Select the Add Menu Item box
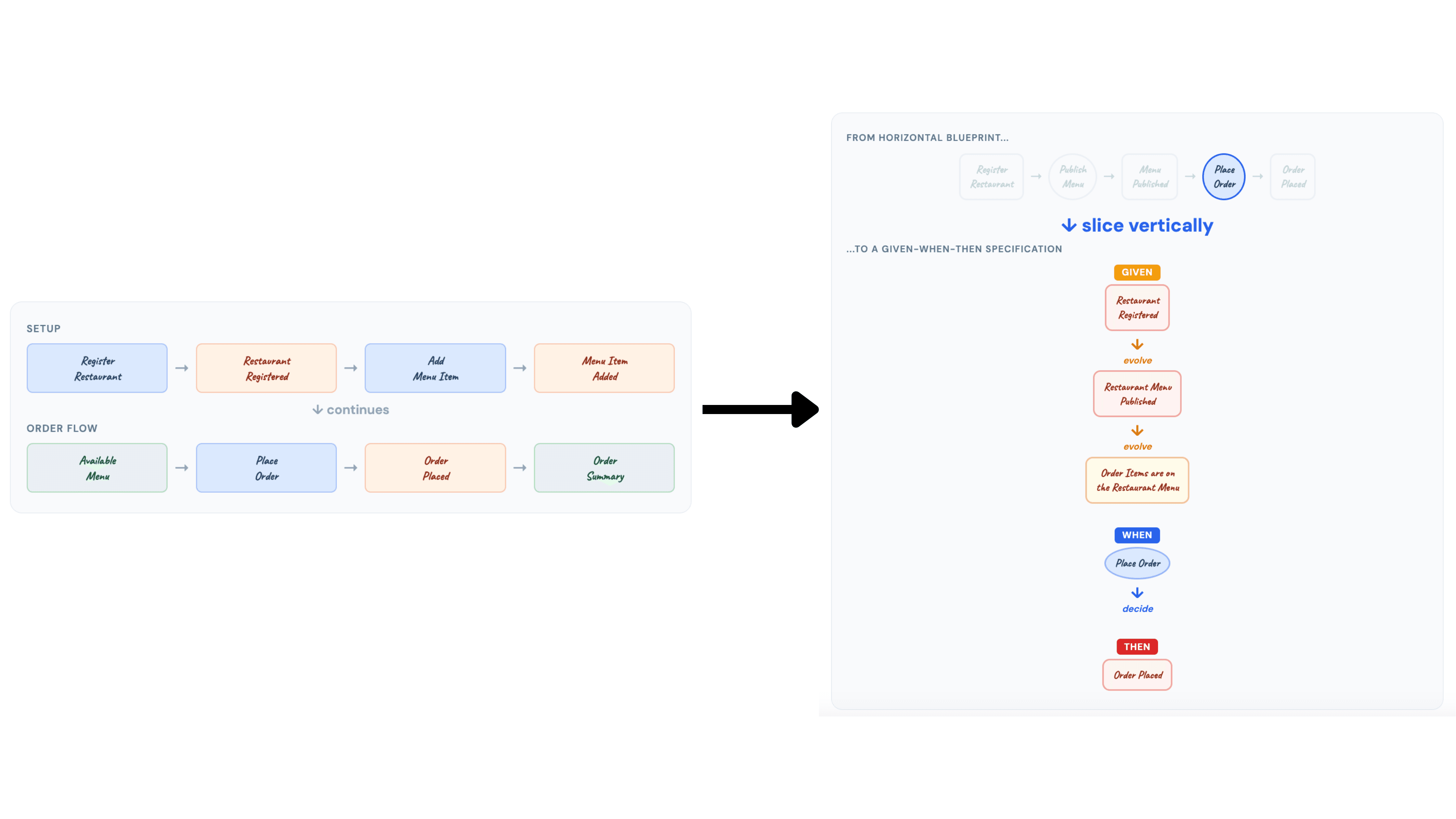The height and width of the screenshot is (819, 1456). tap(435, 368)
